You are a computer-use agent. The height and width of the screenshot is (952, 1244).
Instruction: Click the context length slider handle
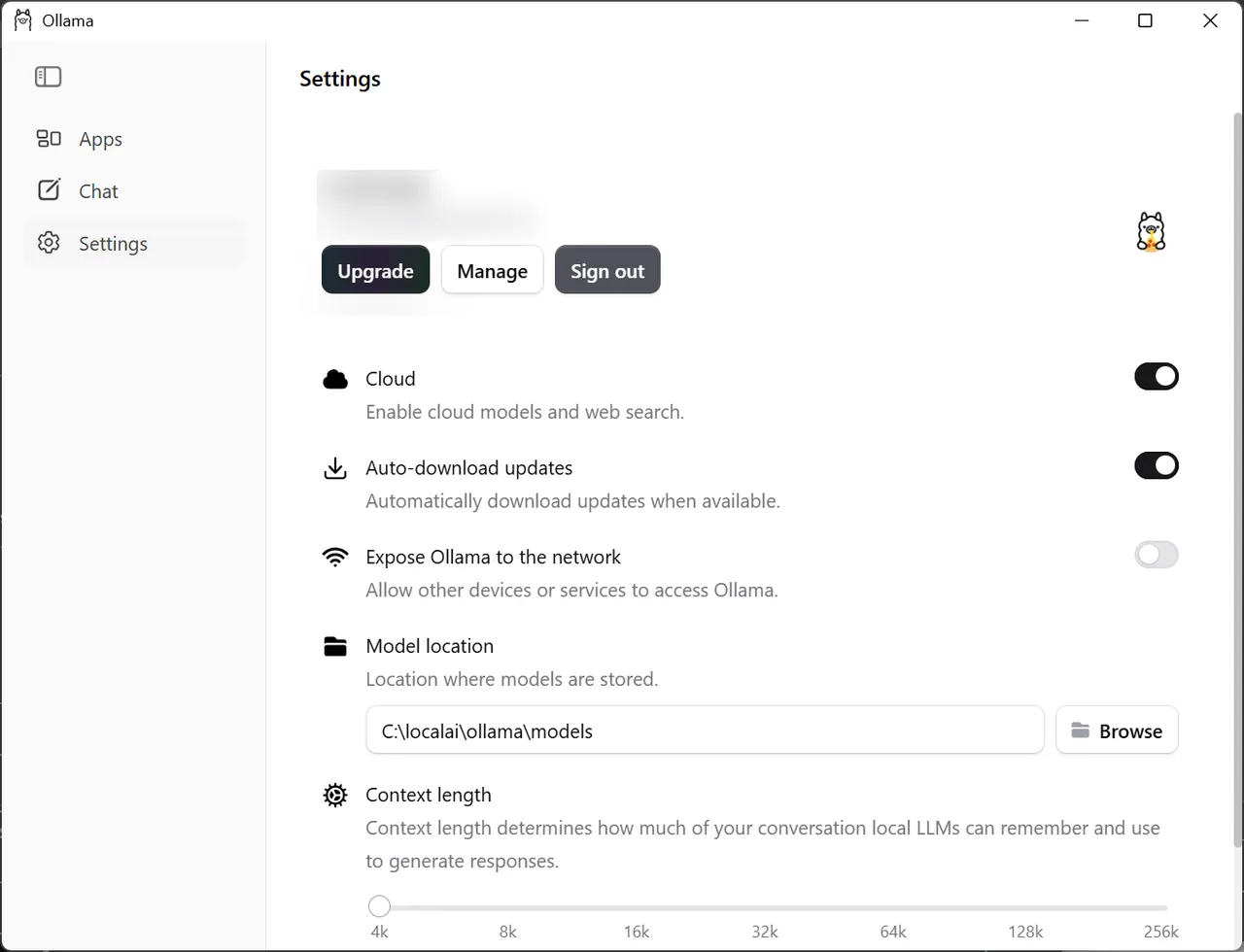379,906
